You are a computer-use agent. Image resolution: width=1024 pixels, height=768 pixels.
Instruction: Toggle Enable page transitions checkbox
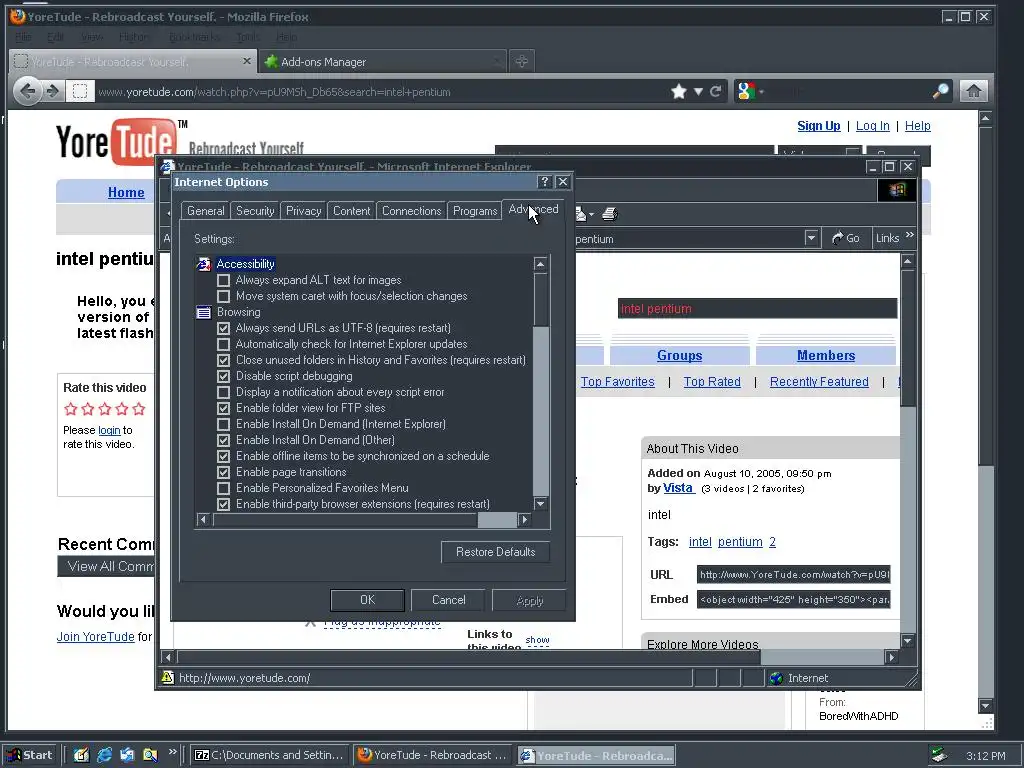(x=223, y=472)
